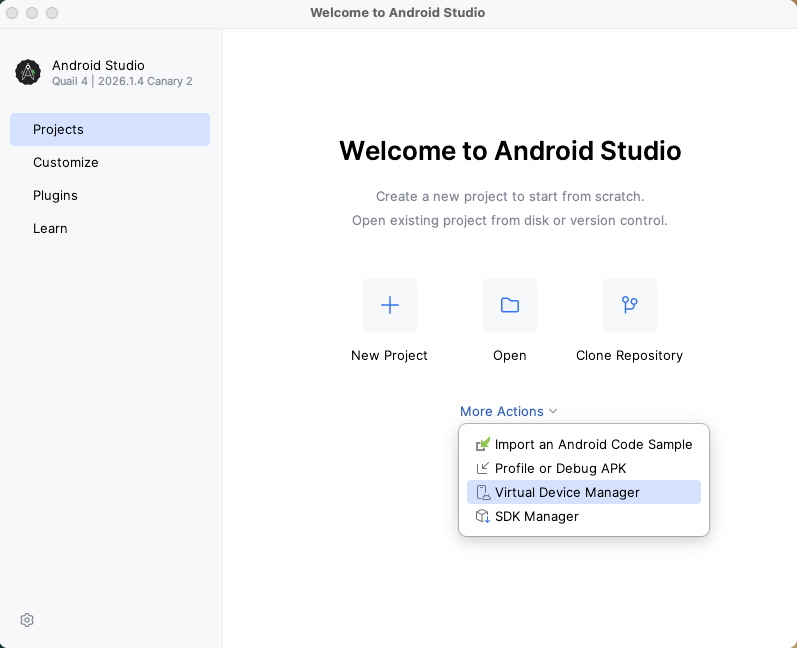Click the New Project plus icon
797x648 pixels.
pos(390,305)
